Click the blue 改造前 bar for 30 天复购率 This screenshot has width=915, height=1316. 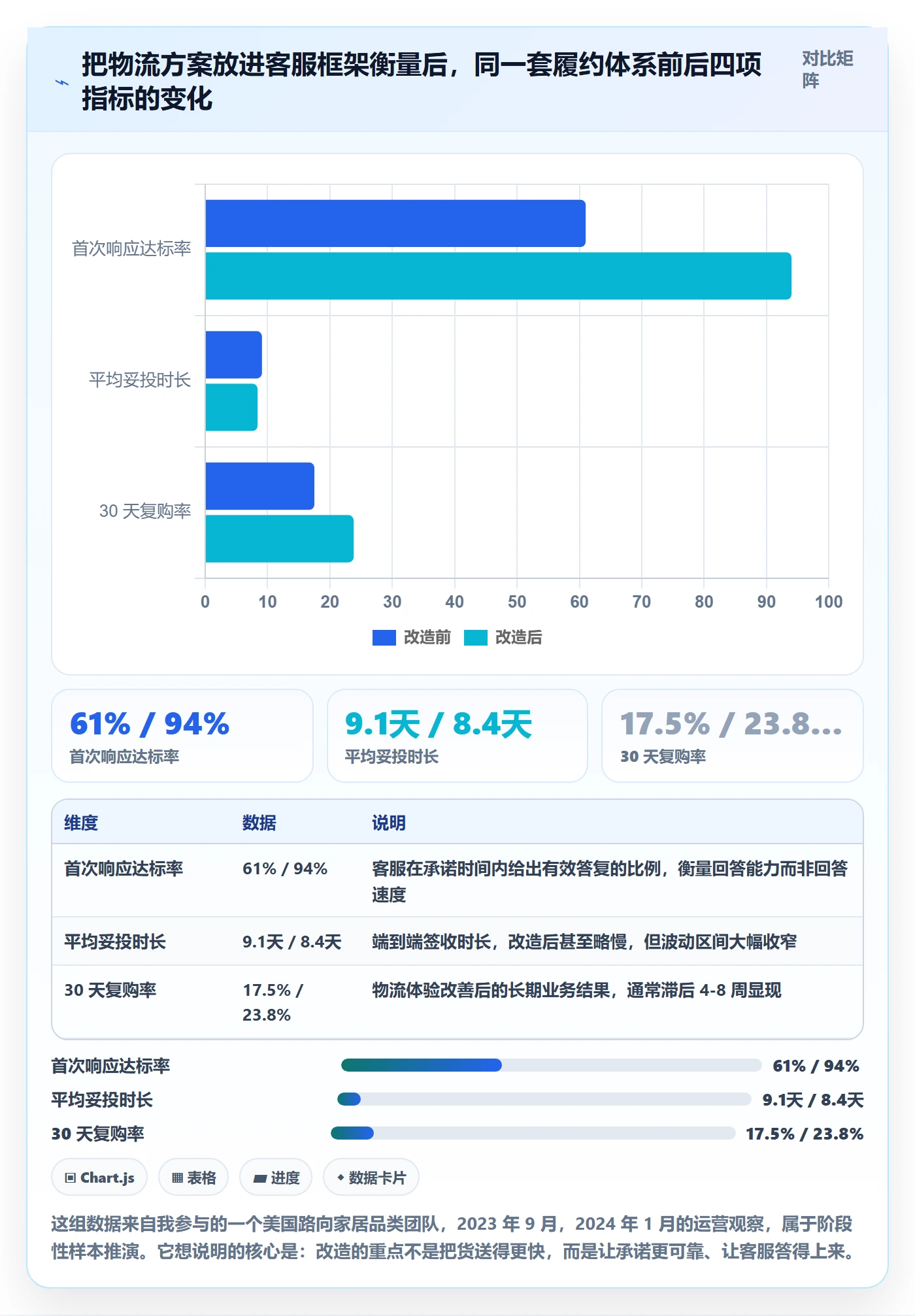click(x=259, y=486)
